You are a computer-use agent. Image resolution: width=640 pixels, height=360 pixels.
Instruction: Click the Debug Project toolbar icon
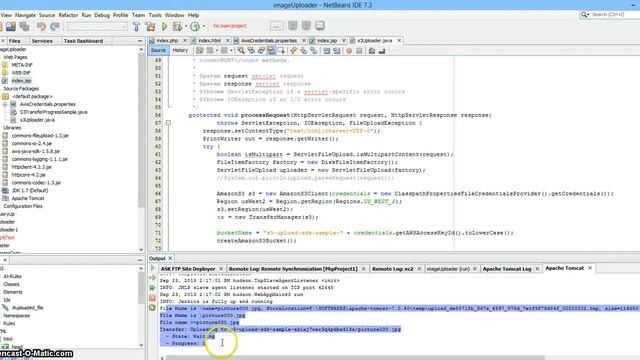pos(177,27)
